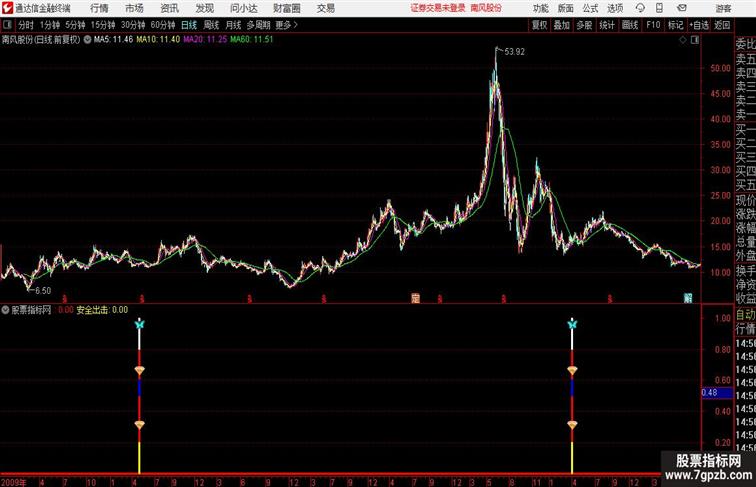Select the 日线 daily period tab
756x487 pixels.
tap(189, 25)
